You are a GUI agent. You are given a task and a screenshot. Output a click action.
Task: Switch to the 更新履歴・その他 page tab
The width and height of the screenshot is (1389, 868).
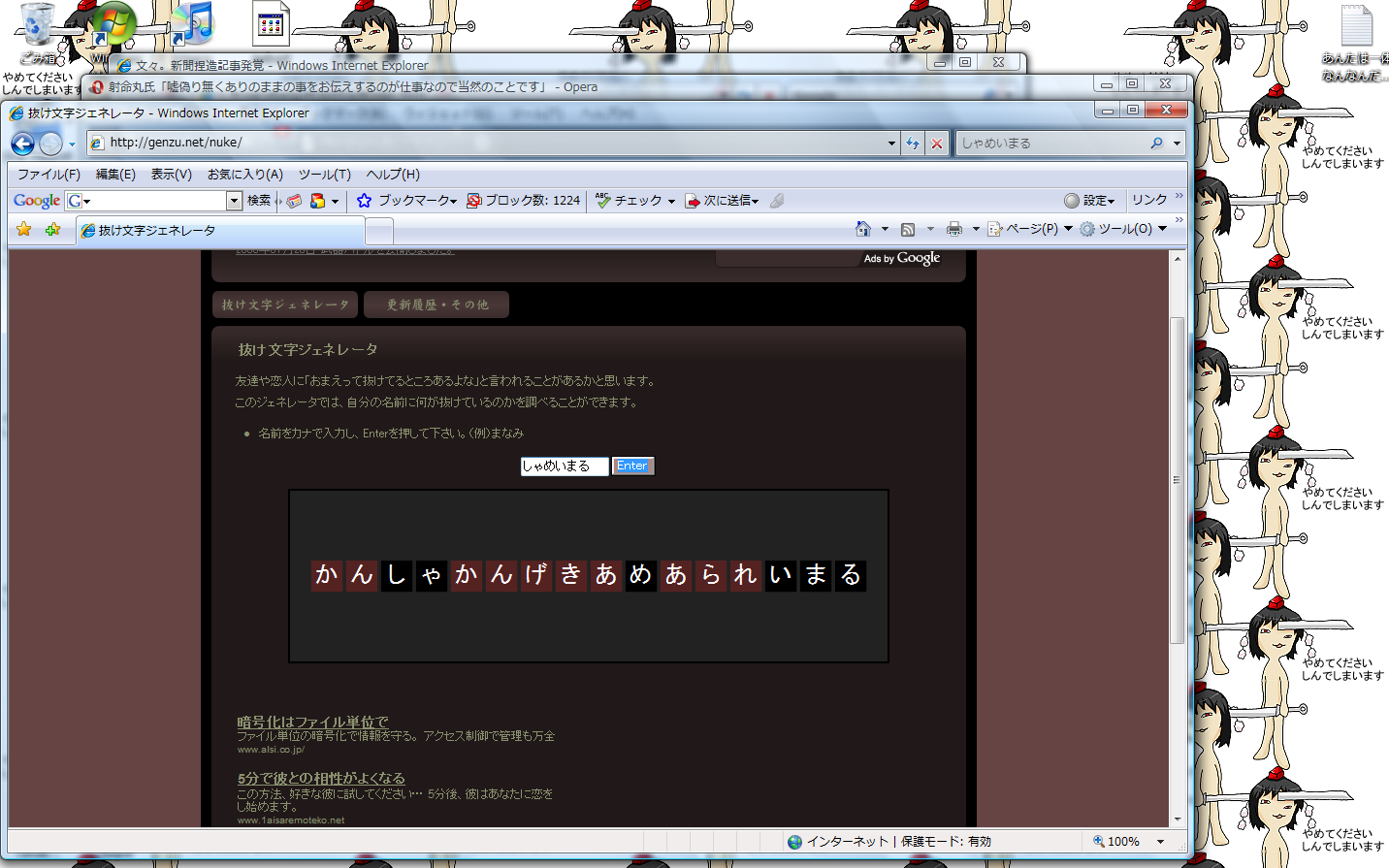coord(436,305)
